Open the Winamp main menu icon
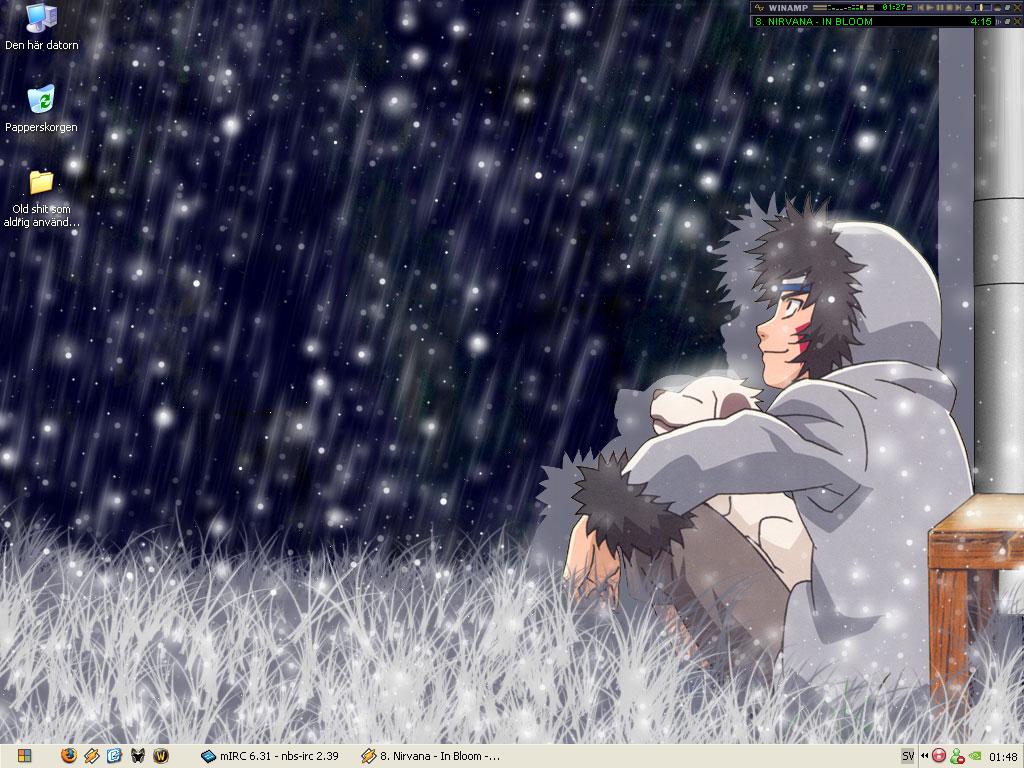This screenshot has height=768, width=1024. (759, 8)
